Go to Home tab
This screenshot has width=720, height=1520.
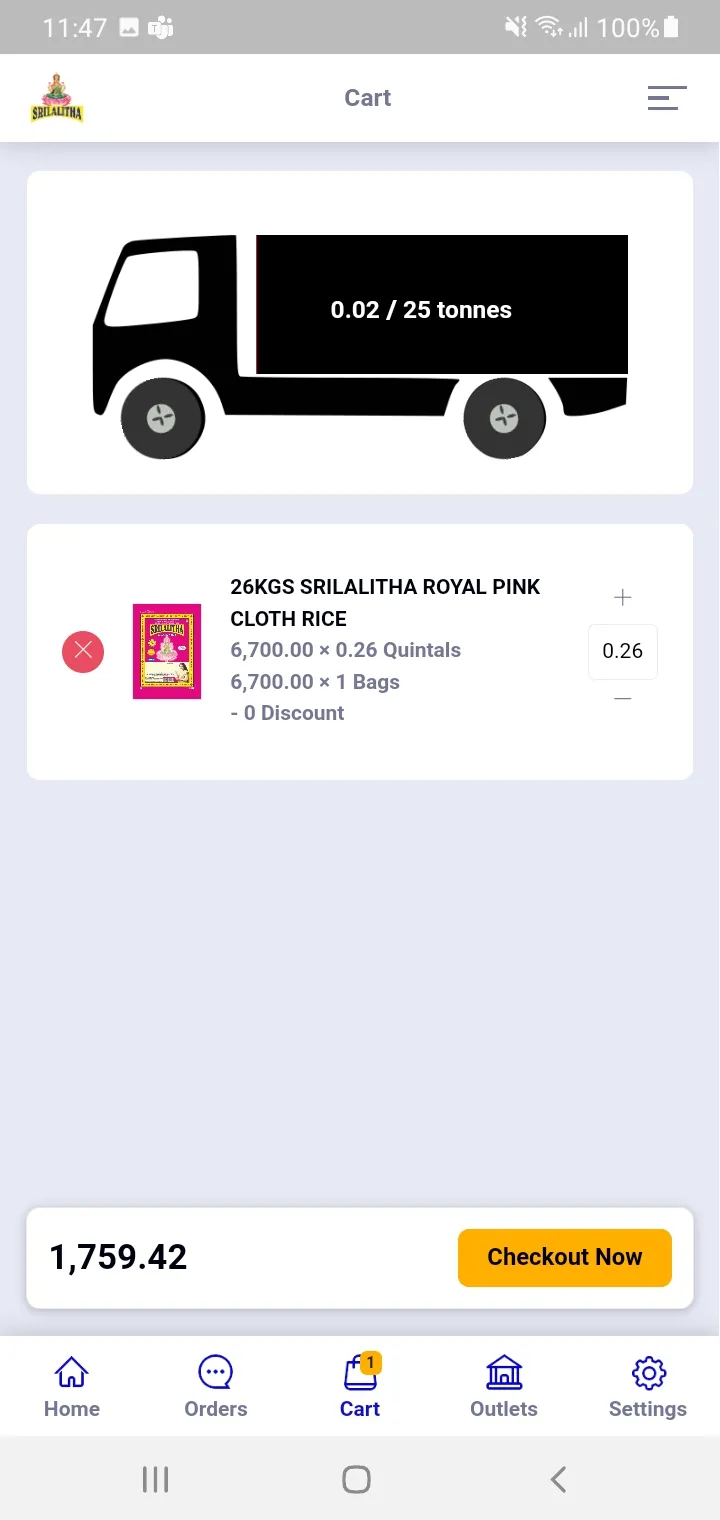pos(72,1386)
